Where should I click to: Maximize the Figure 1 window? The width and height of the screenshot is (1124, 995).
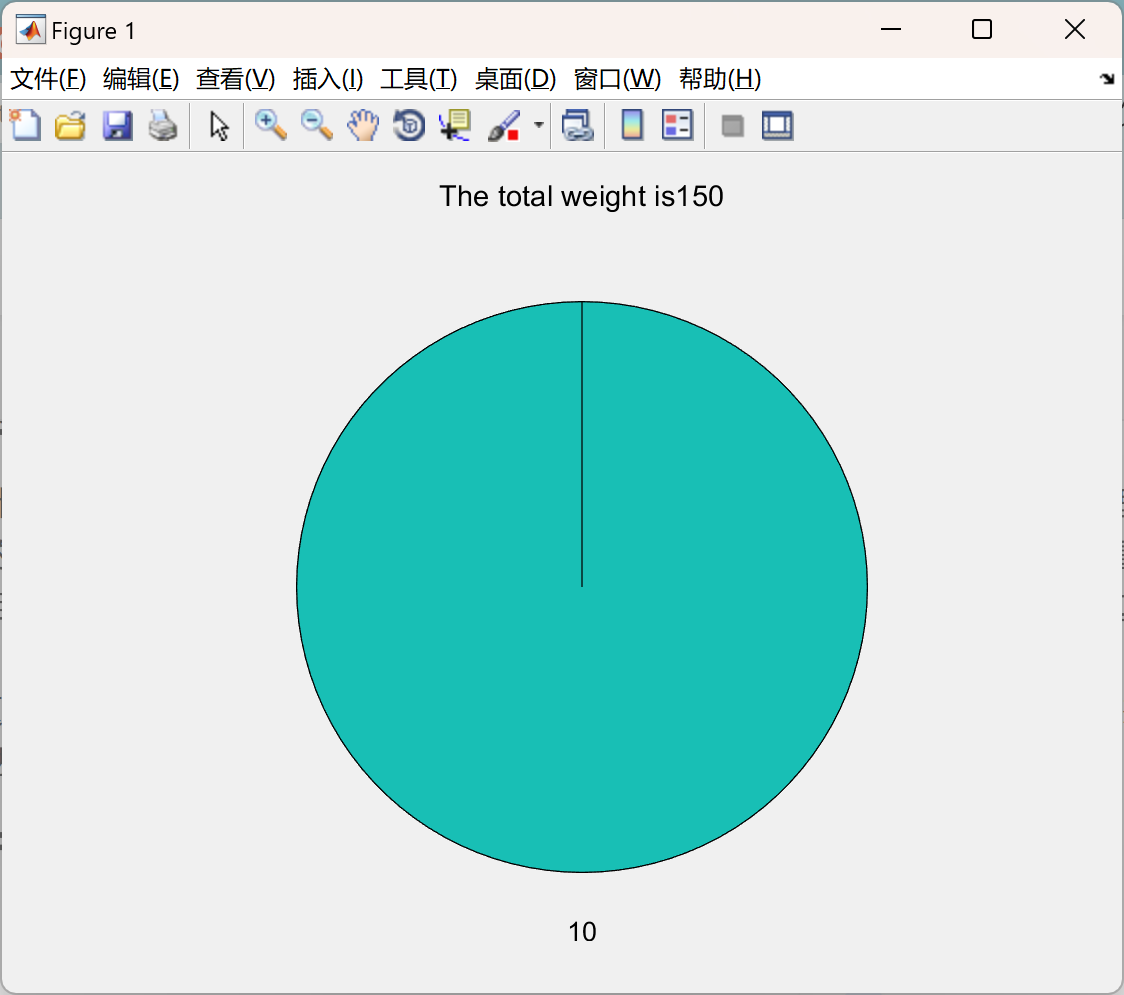pos(981,29)
